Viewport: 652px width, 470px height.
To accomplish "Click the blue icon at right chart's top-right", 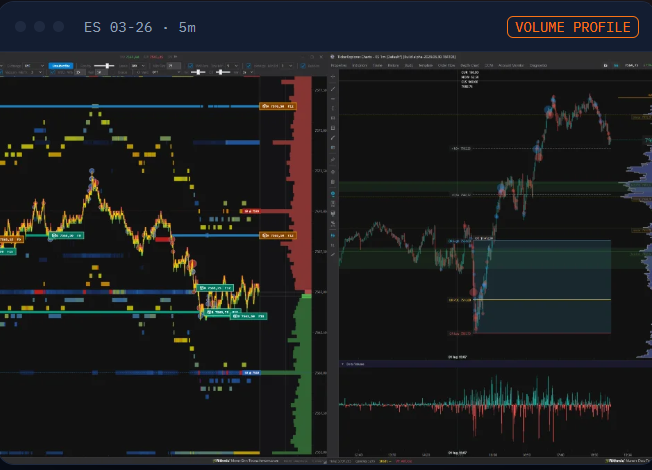I will click(616, 65).
